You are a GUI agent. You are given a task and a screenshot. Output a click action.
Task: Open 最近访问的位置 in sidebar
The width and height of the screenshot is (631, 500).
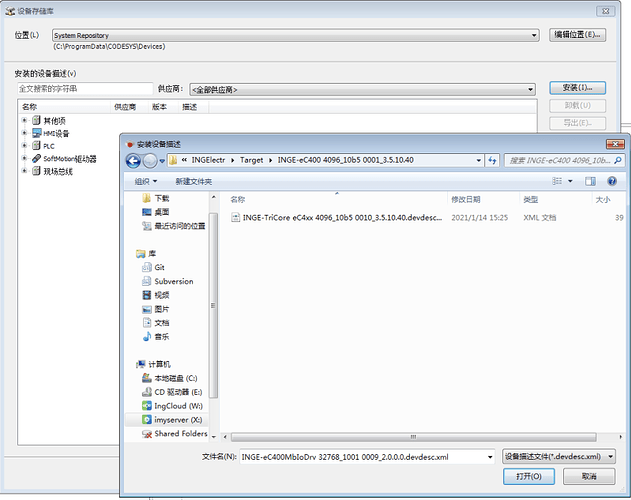tap(173, 226)
